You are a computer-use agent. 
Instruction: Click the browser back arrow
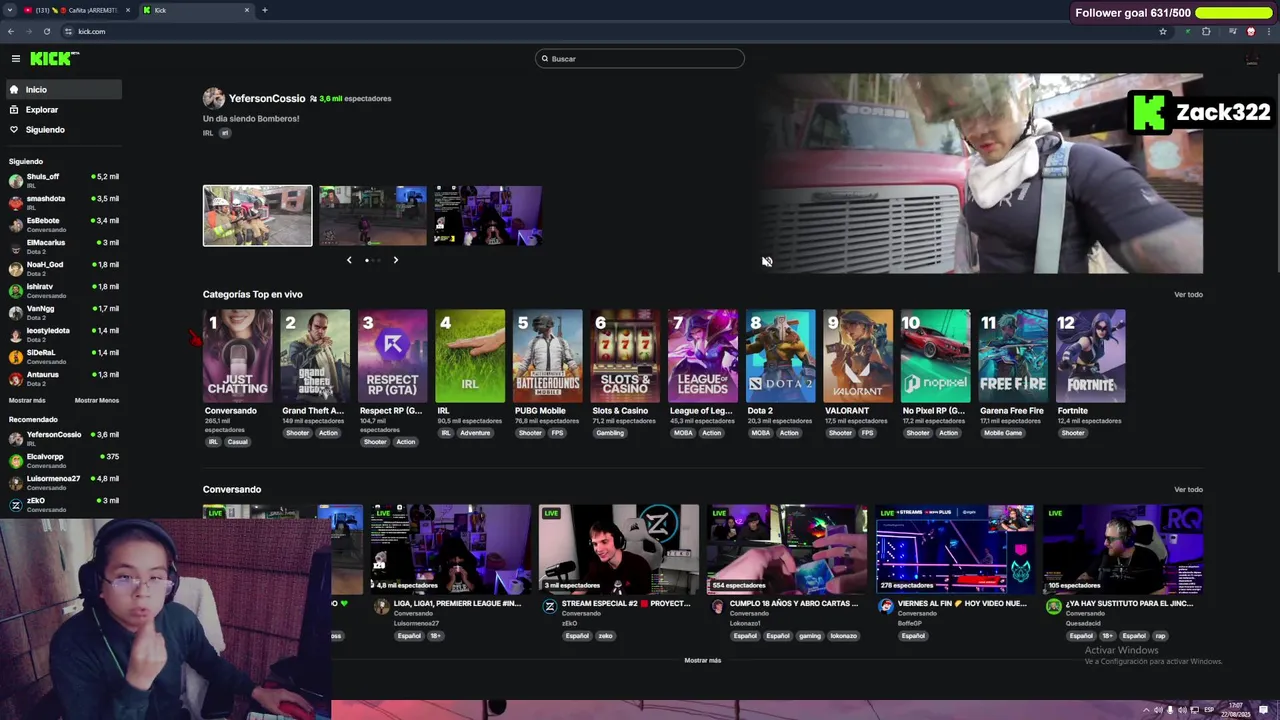pos(11,31)
